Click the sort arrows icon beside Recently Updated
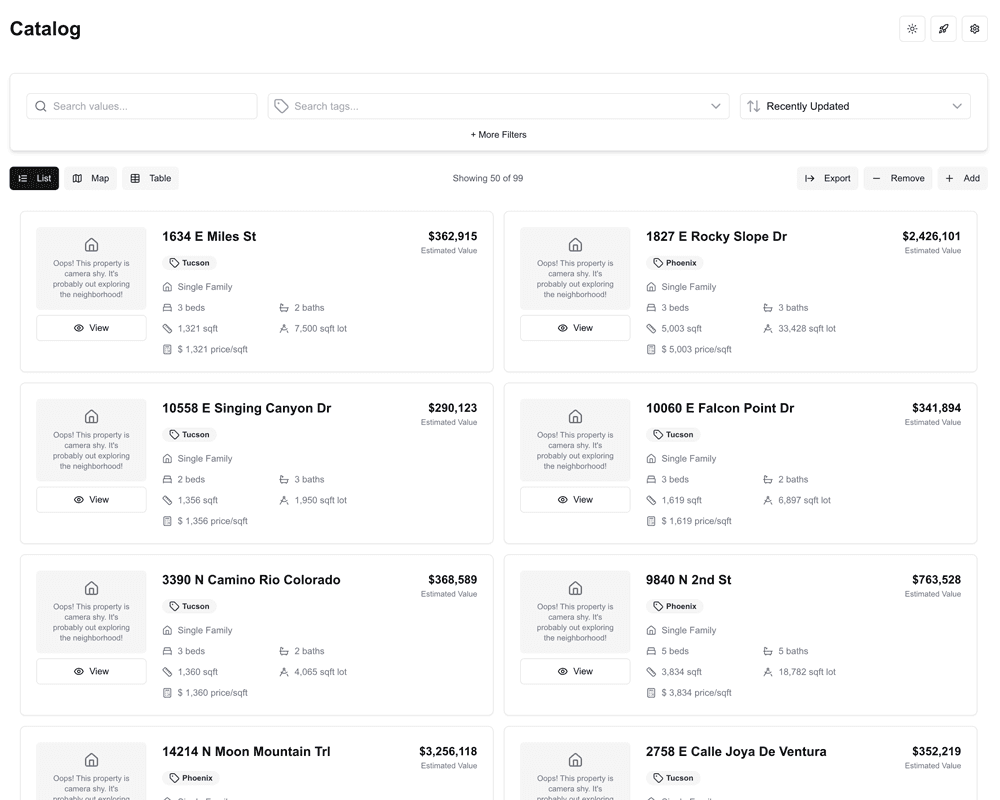The image size is (1000, 800). (x=754, y=106)
